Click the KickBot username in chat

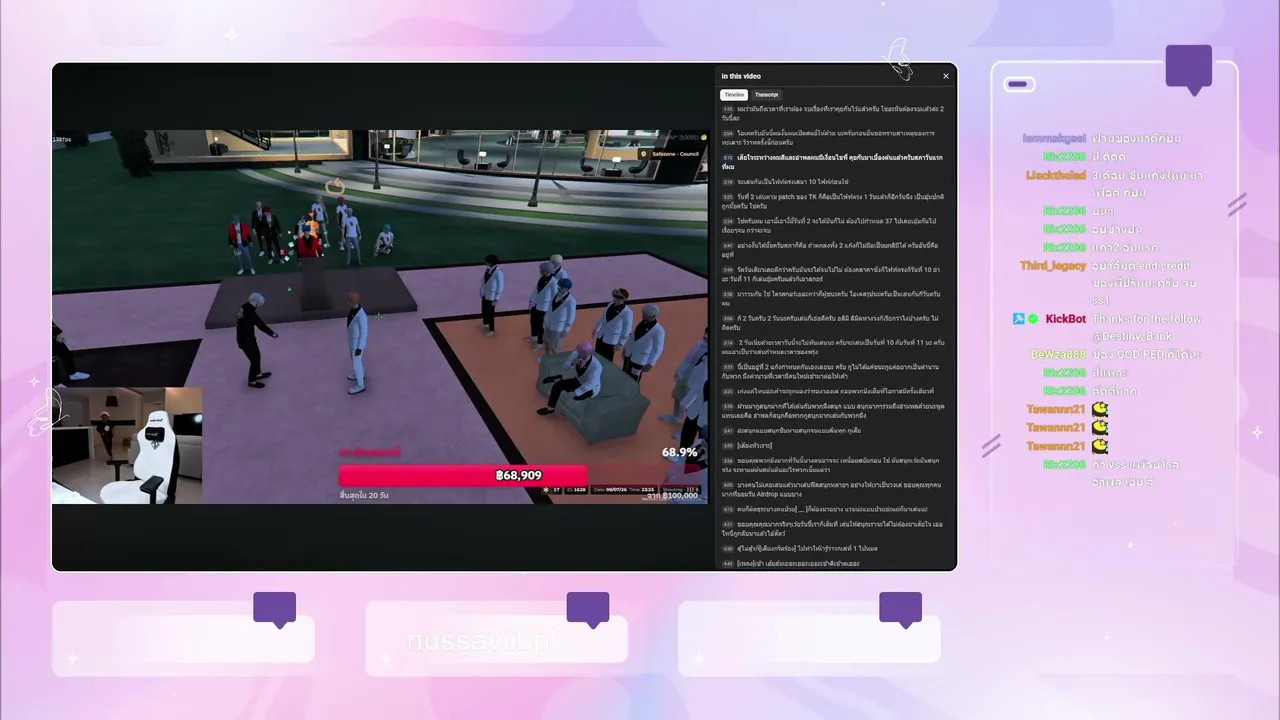(1065, 319)
